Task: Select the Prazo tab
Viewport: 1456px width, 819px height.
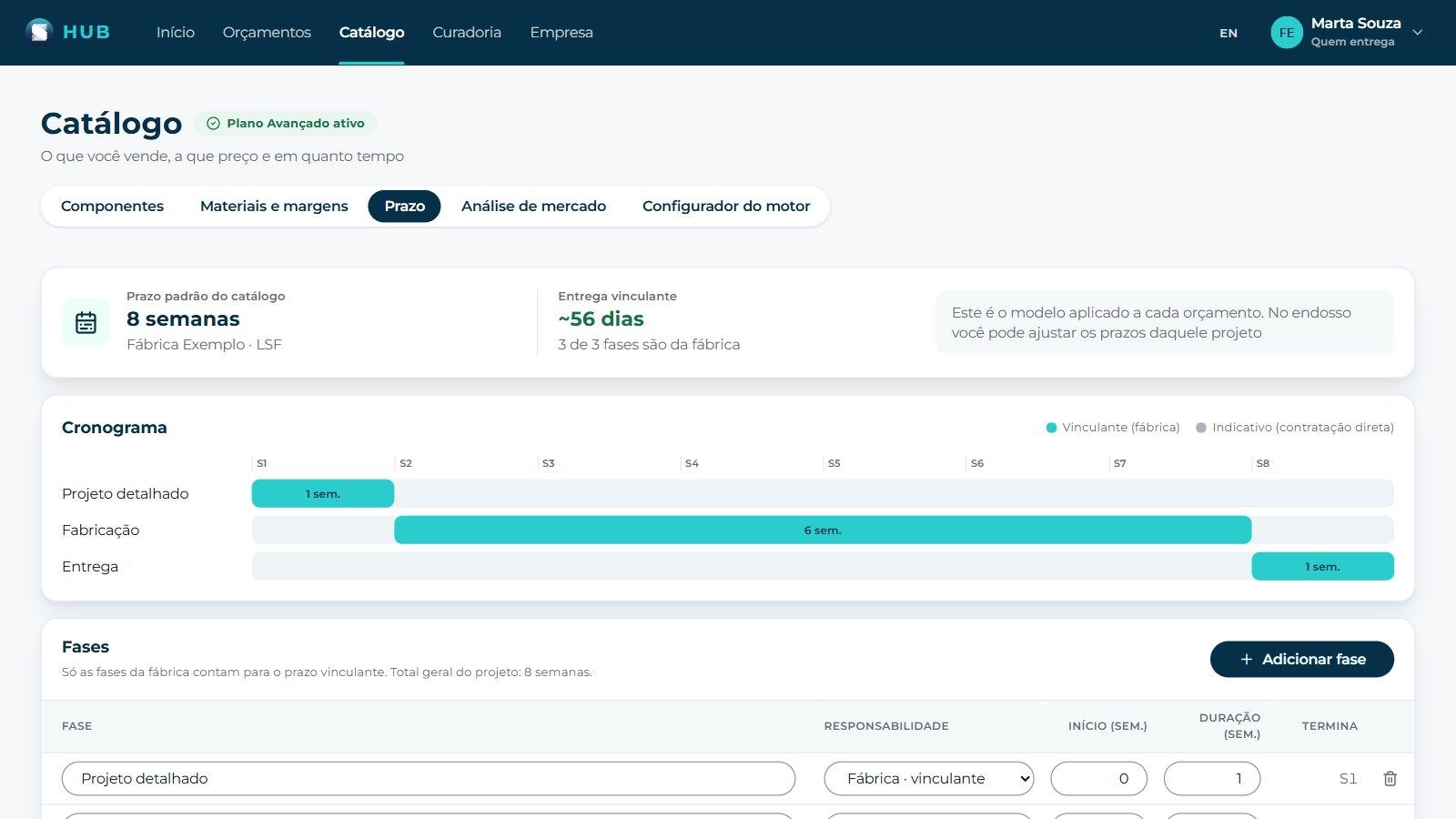Action: pyautogui.click(x=404, y=207)
